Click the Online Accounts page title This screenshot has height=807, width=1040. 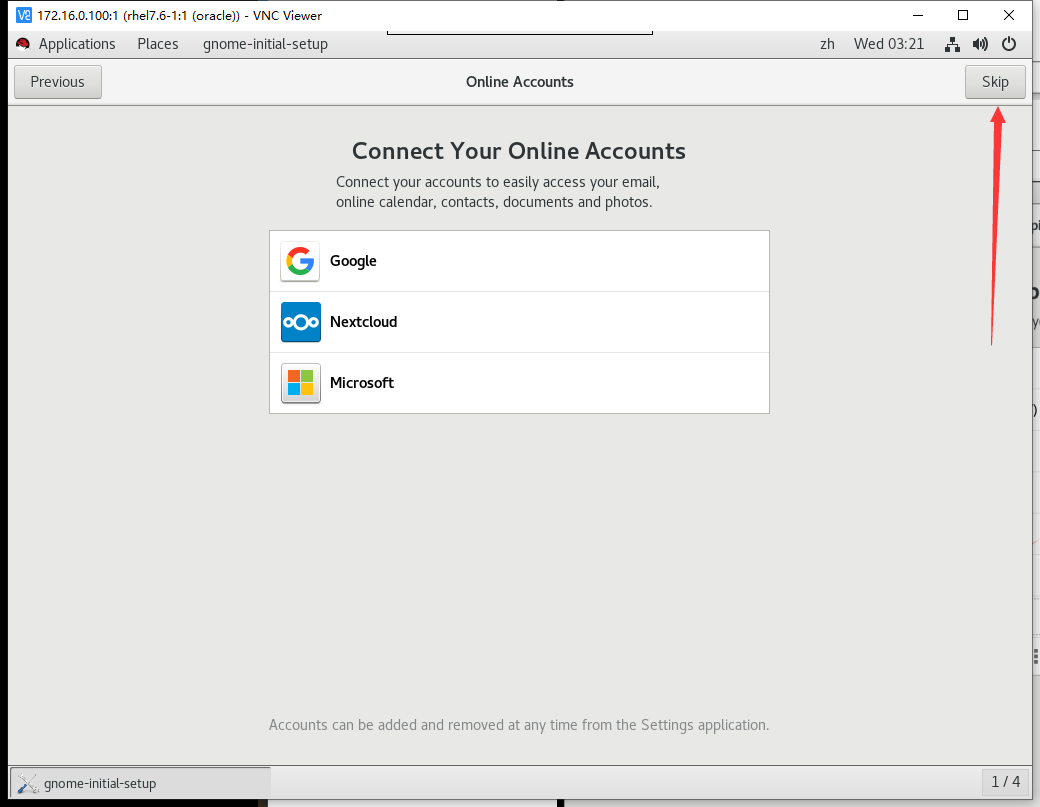click(519, 82)
